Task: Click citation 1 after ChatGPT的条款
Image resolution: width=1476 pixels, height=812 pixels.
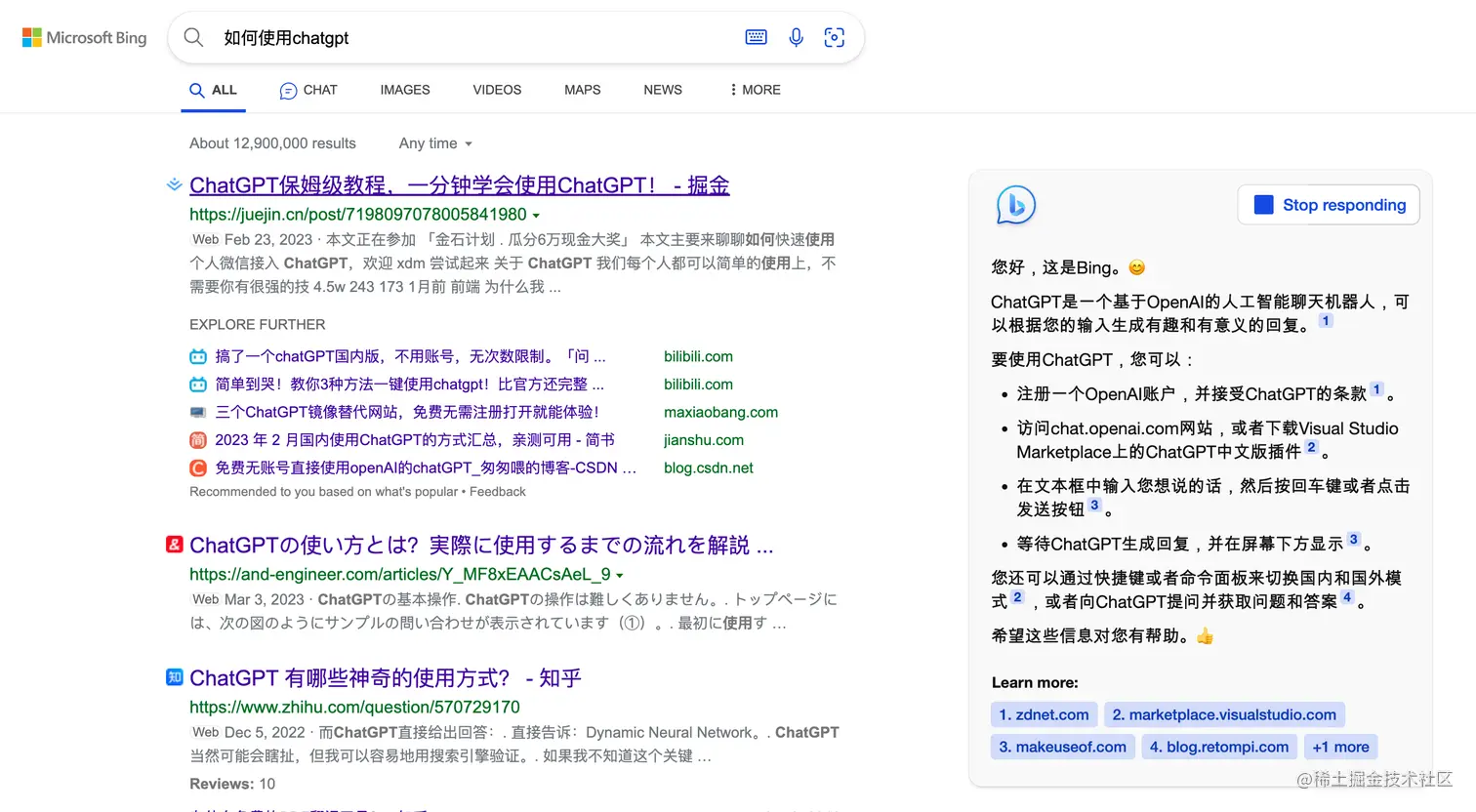Action: pos(1376,389)
